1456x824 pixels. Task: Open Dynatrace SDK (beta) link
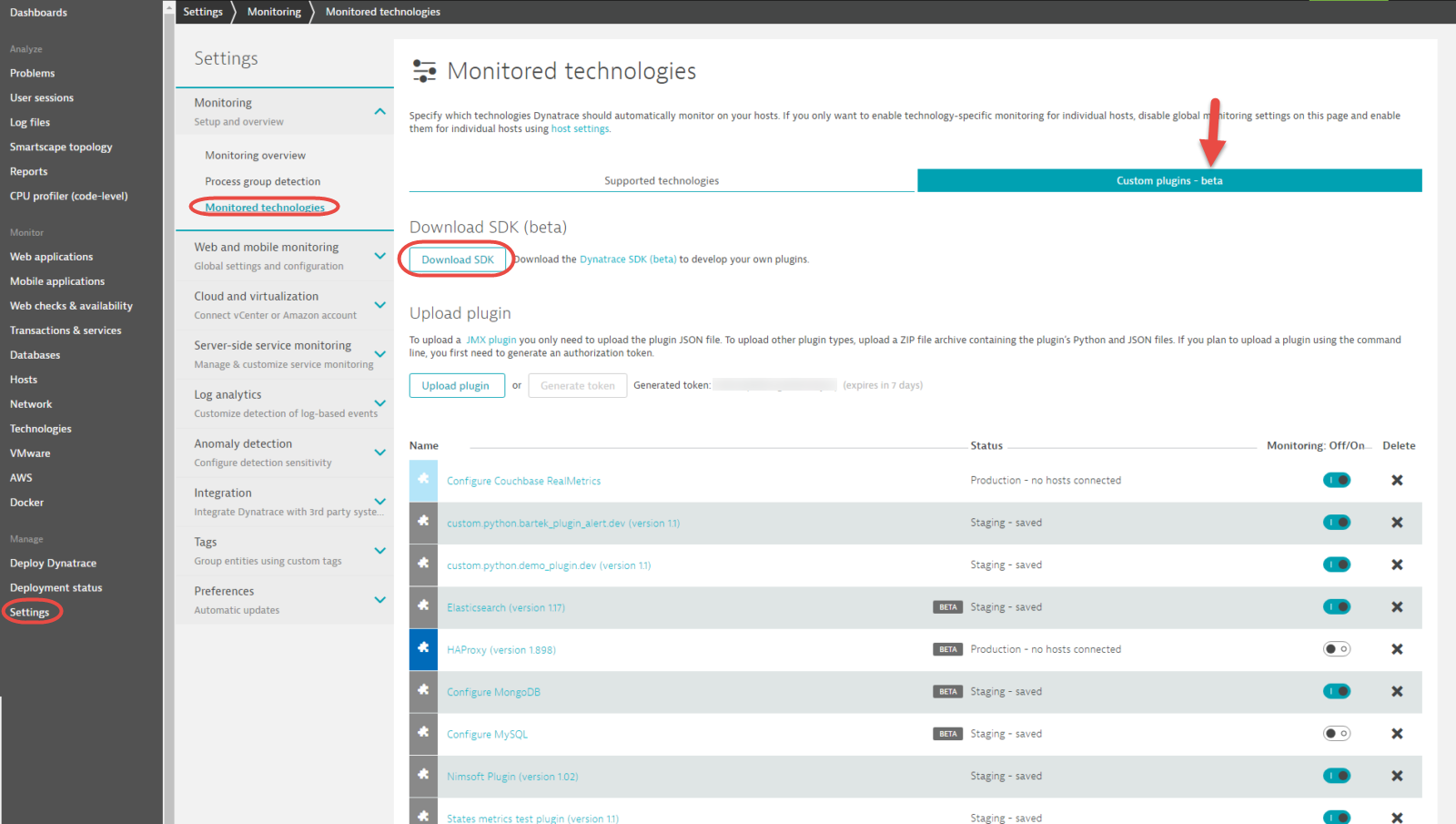[x=628, y=259]
